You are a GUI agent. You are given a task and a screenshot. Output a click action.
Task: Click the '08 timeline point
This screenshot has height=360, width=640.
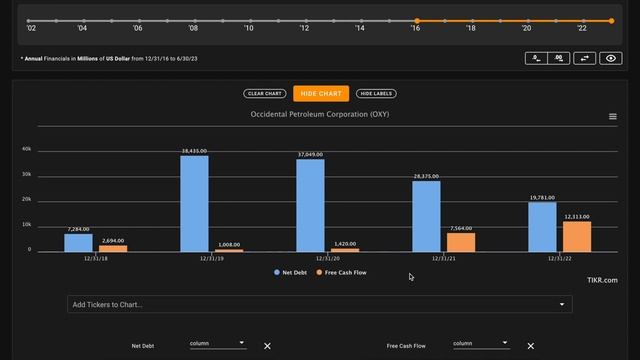[x=195, y=21]
